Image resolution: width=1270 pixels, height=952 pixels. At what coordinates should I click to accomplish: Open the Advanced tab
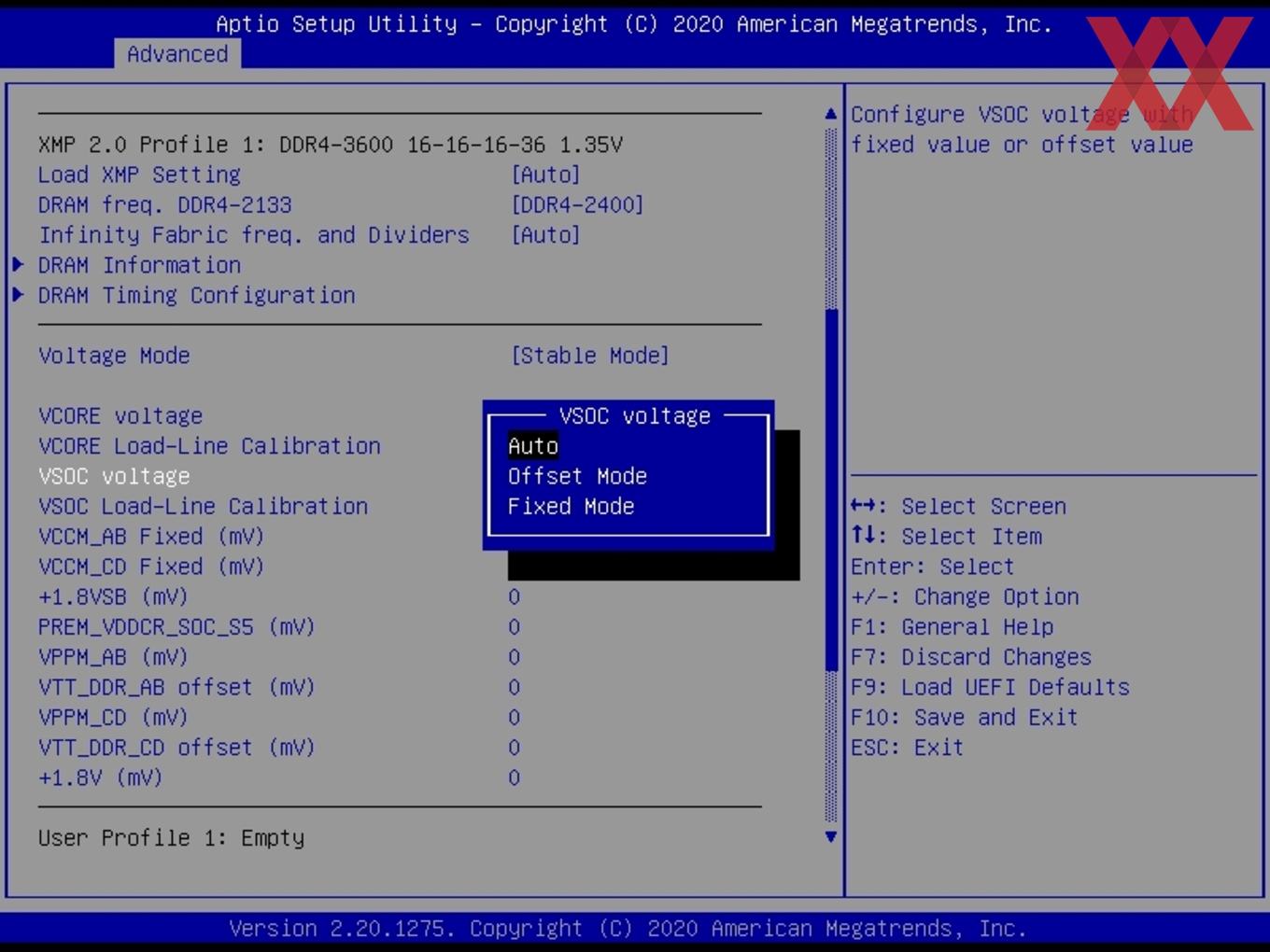[177, 54]
